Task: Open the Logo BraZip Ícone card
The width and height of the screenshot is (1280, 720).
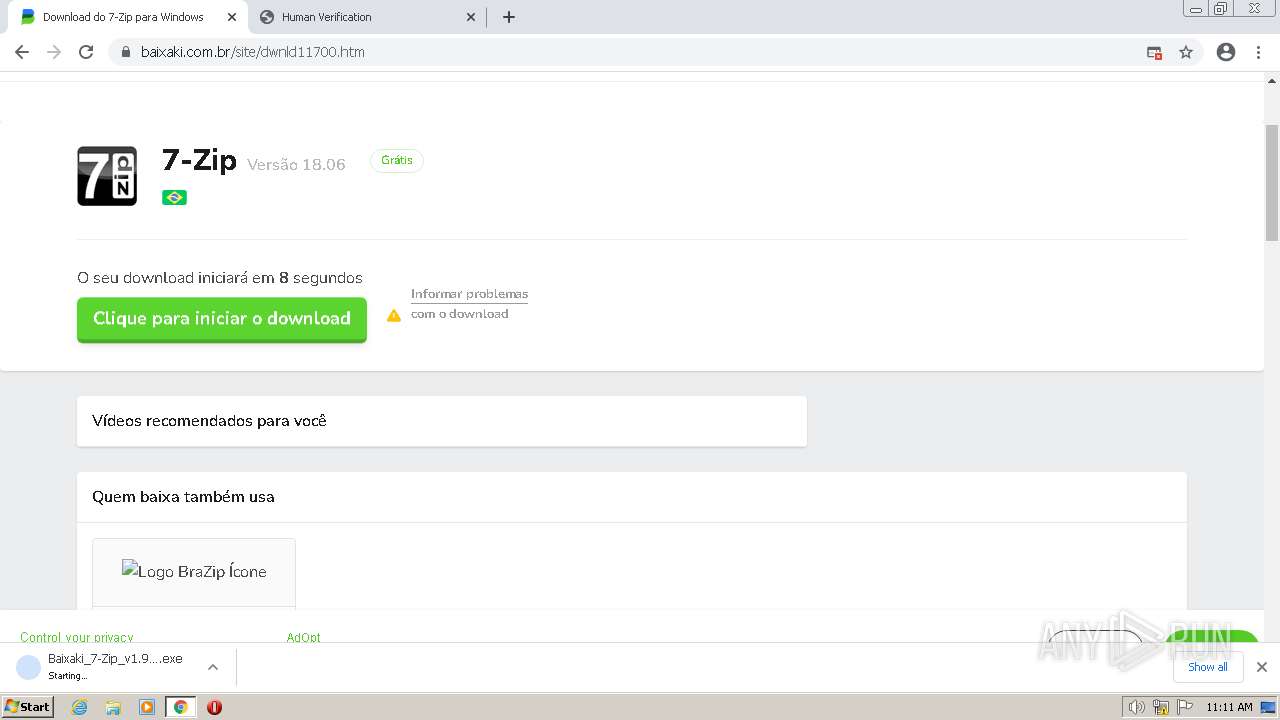Action: coord(194,572)
